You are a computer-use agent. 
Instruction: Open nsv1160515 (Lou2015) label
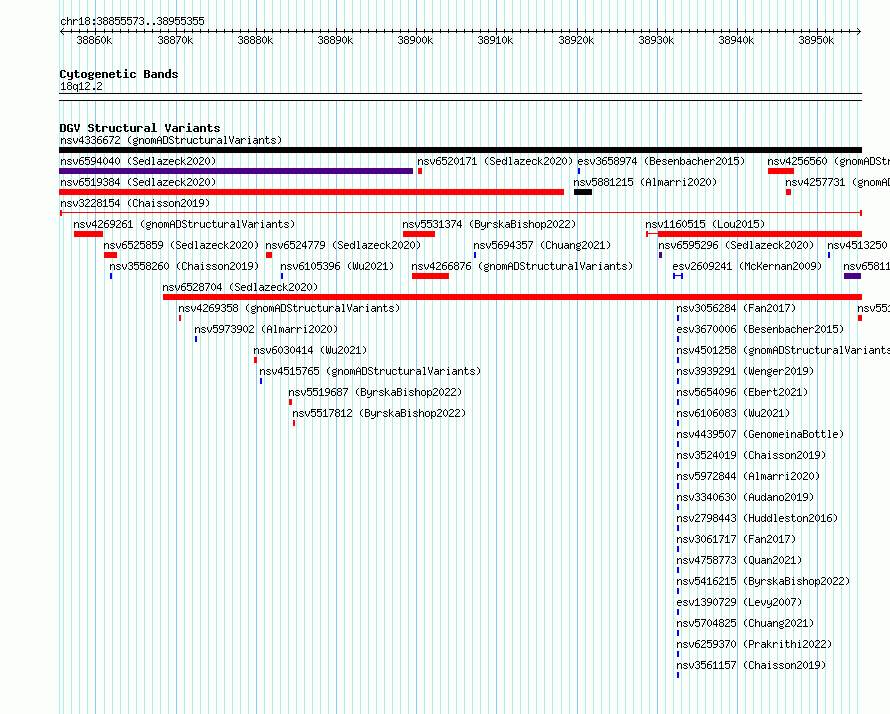(706, 224)
